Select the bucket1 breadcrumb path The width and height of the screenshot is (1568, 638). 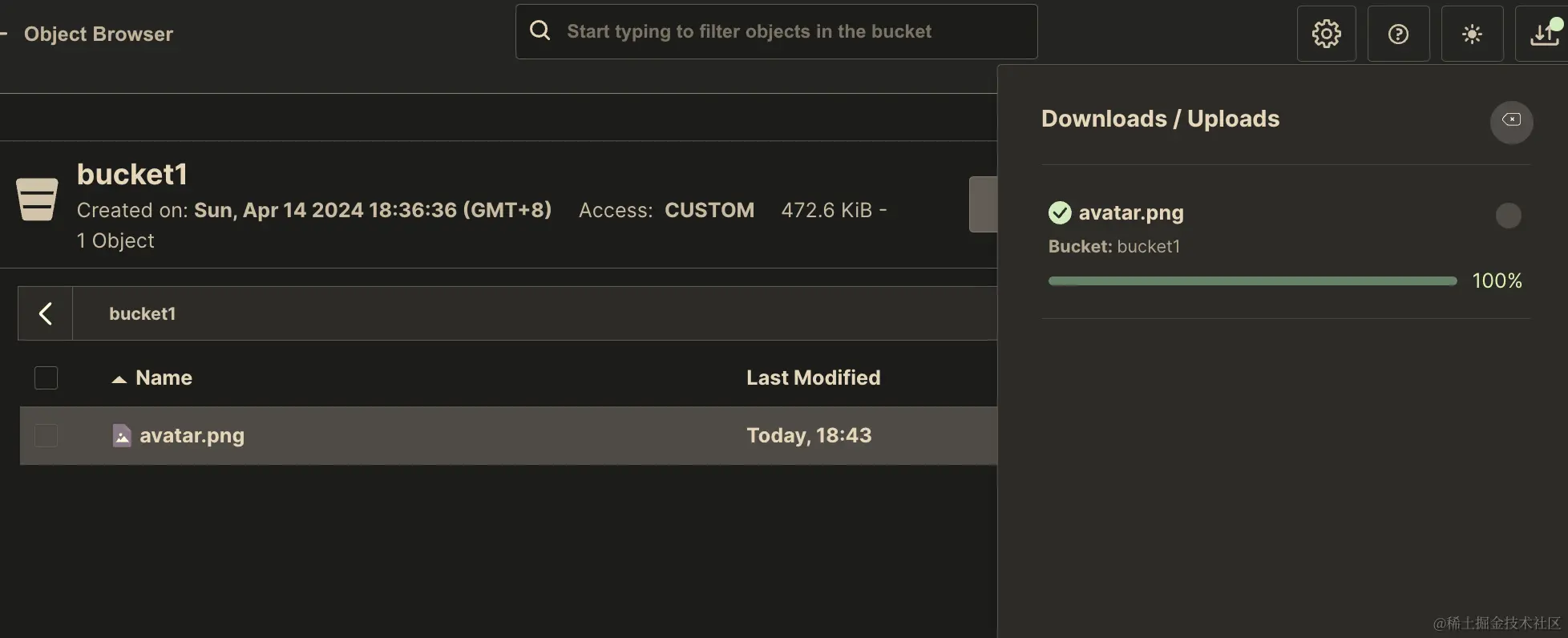coord(142,313)
